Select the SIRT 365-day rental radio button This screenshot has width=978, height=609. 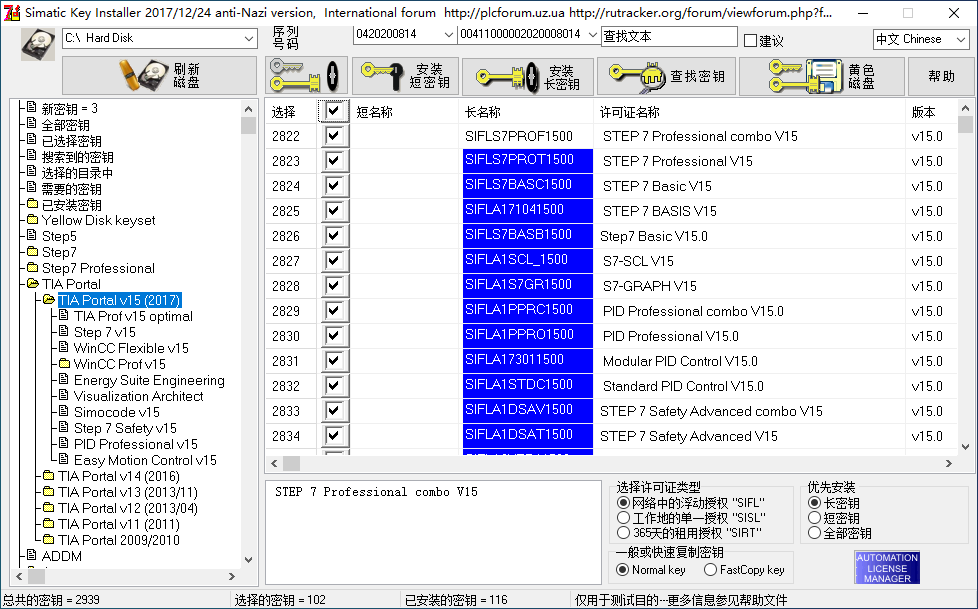622,532
